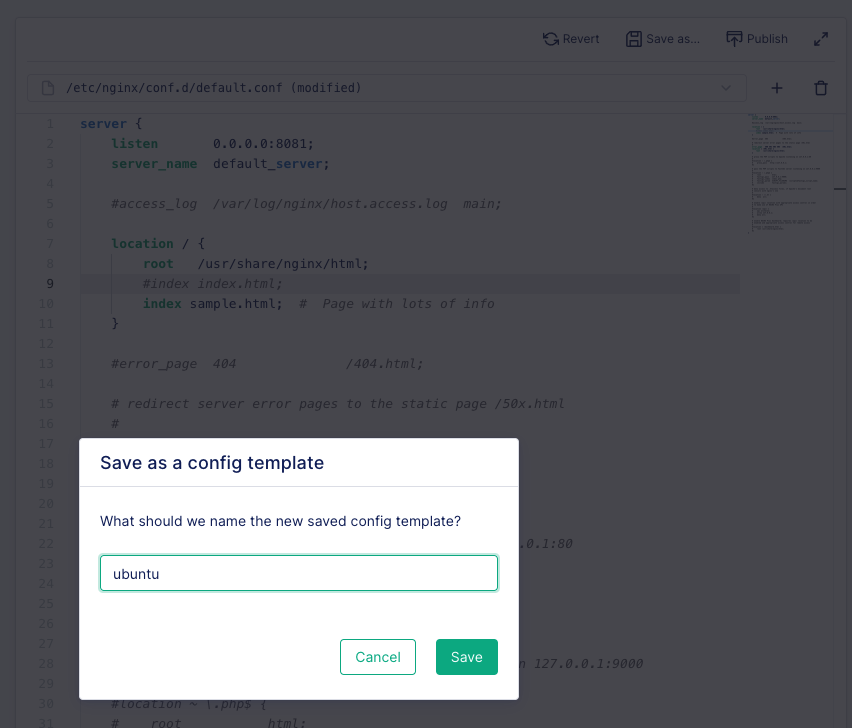Expand editor to fullscreen

820,39
